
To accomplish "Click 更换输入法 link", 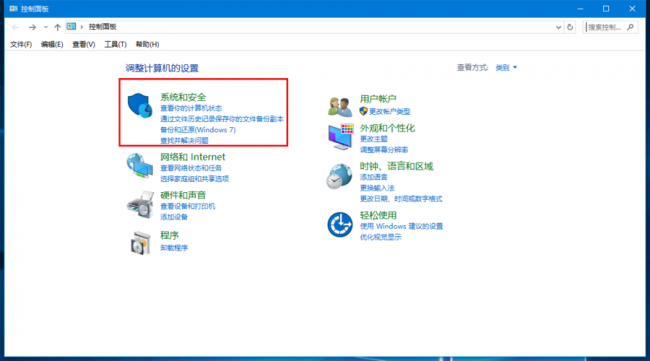I will point(377,188).
